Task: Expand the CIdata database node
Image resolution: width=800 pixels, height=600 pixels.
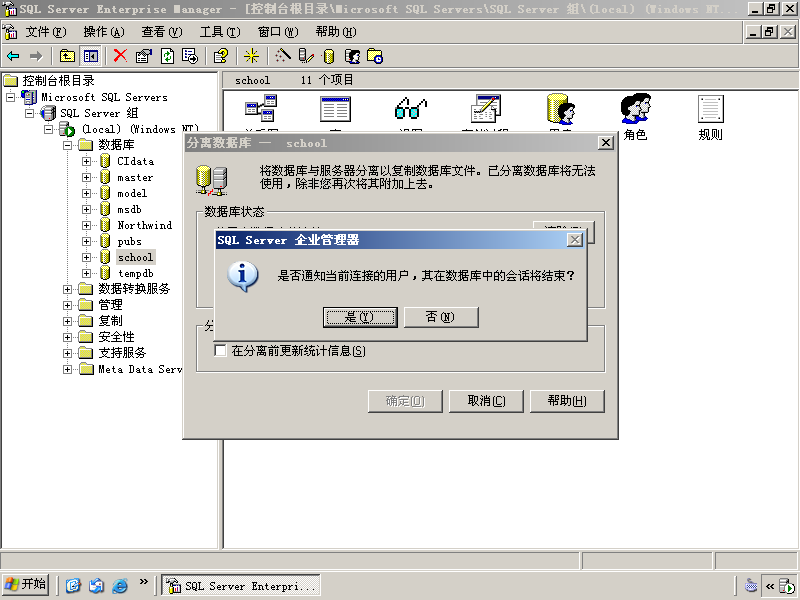Action: 86,161
